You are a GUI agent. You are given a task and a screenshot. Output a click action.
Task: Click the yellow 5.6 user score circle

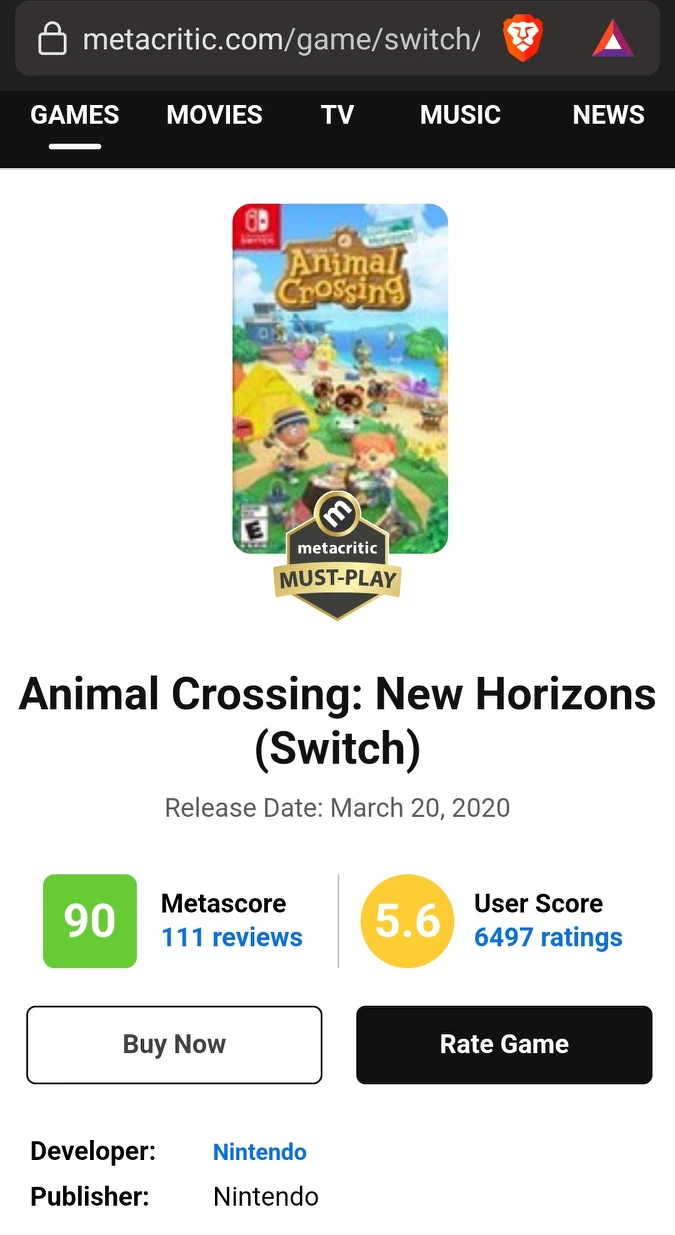pyautogui.click(x=407, y=921)
